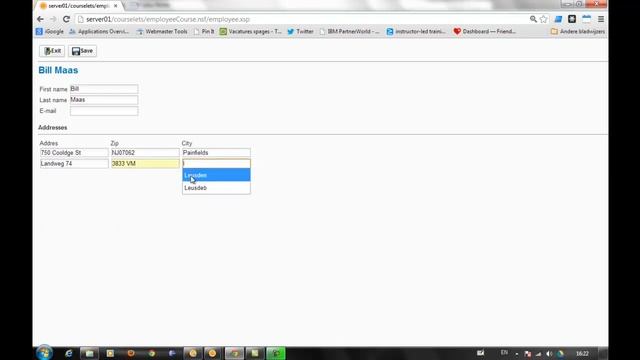Screen dimensions: 640x360
Task: Click the Save button
Action: (x=82, y=51)
